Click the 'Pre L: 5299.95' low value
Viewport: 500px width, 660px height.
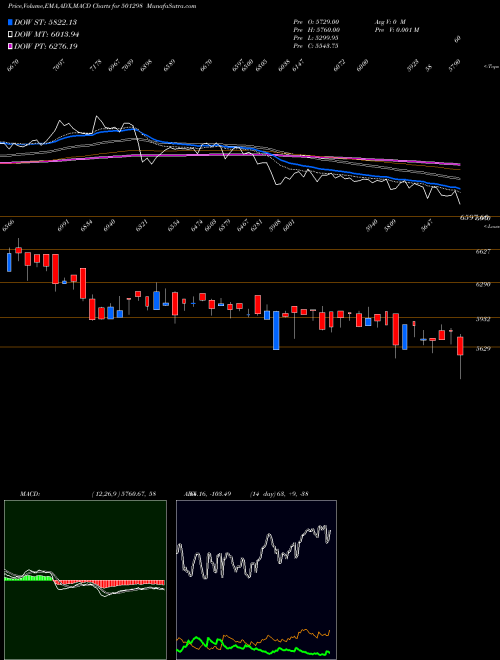[316, 37]
